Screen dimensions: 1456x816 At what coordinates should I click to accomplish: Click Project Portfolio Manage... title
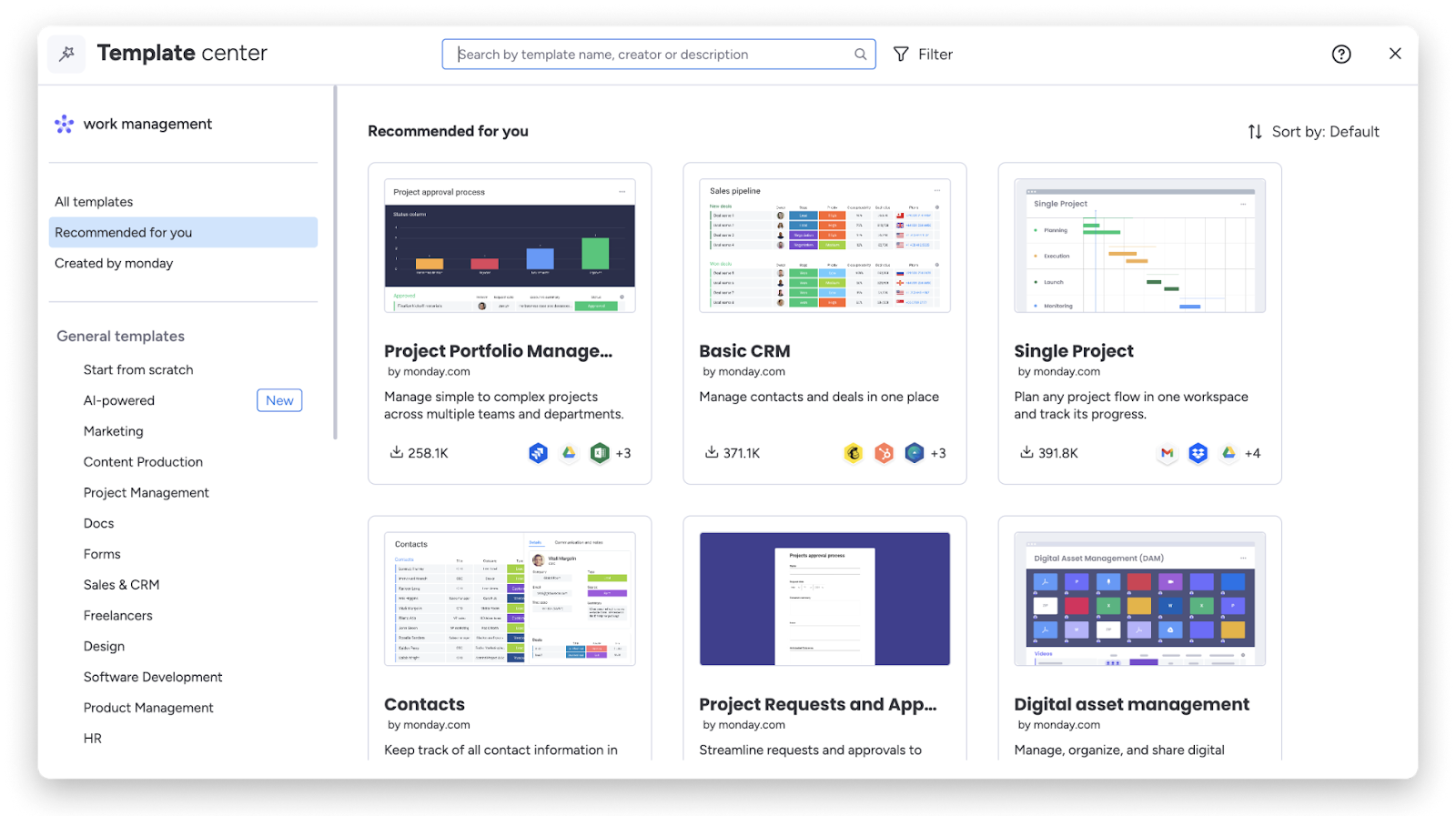(x=499, y=351)
